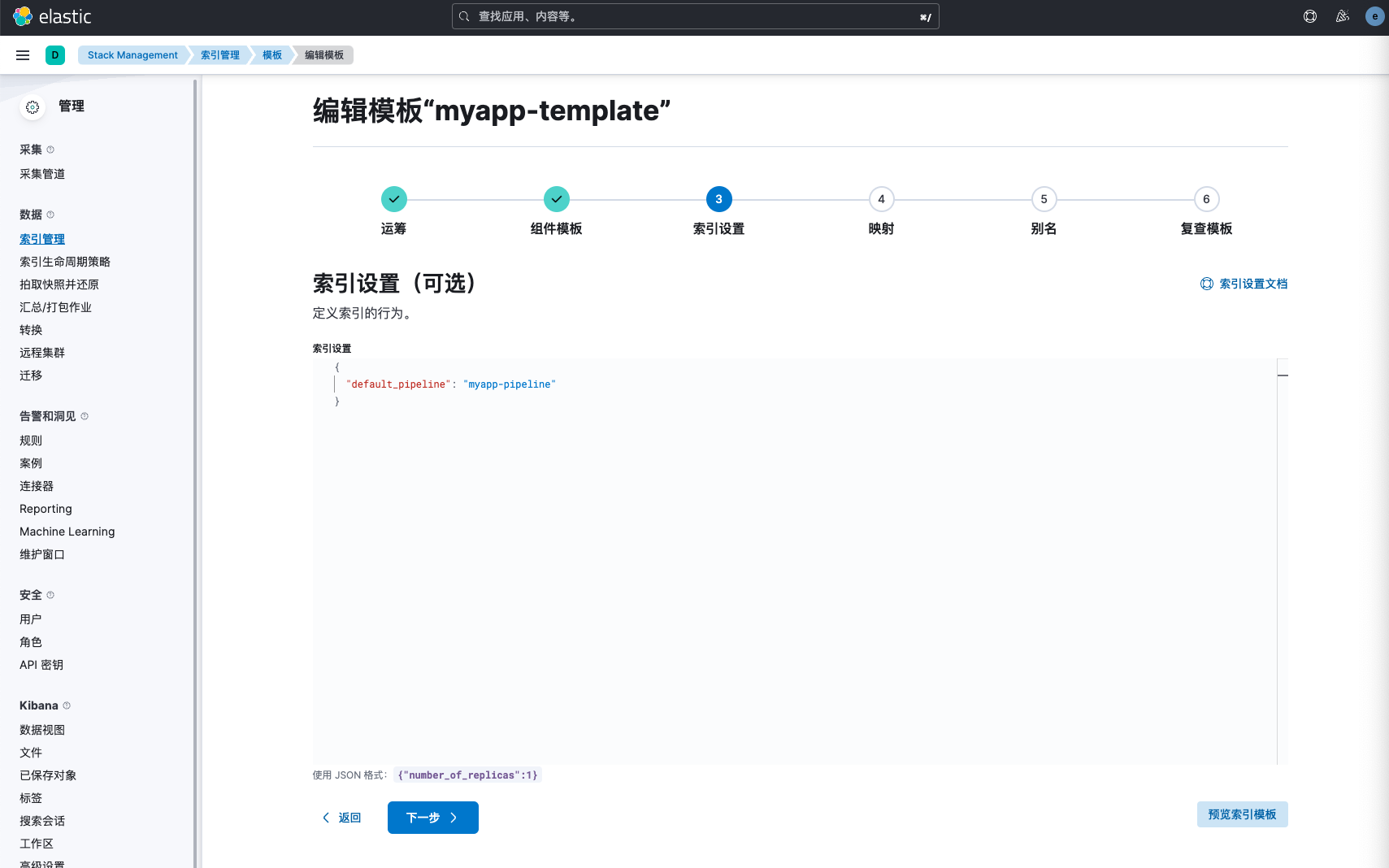Go to 索引管理 breadcrumb

click(220, 55)
